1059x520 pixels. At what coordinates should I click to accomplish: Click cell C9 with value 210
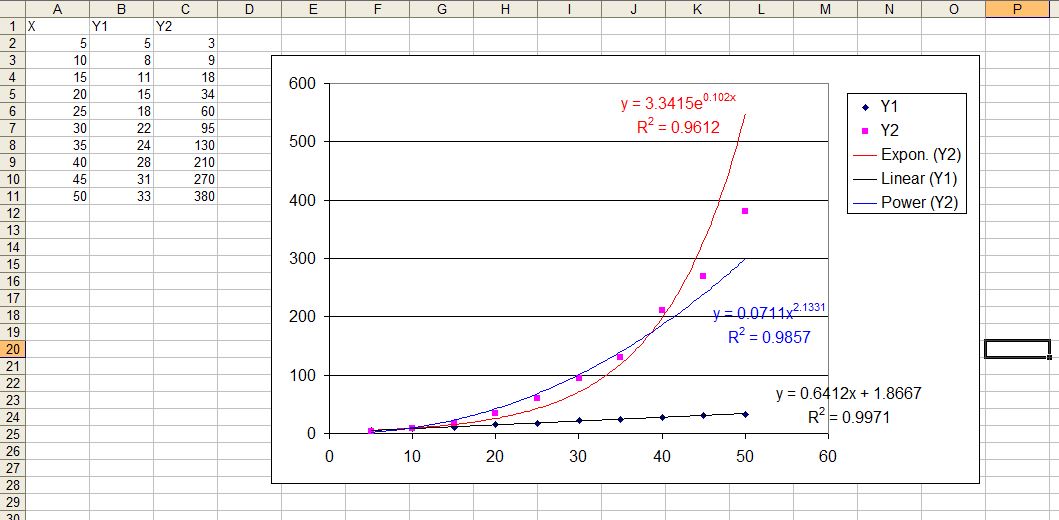pyautogui.click(x=186, y=163)
